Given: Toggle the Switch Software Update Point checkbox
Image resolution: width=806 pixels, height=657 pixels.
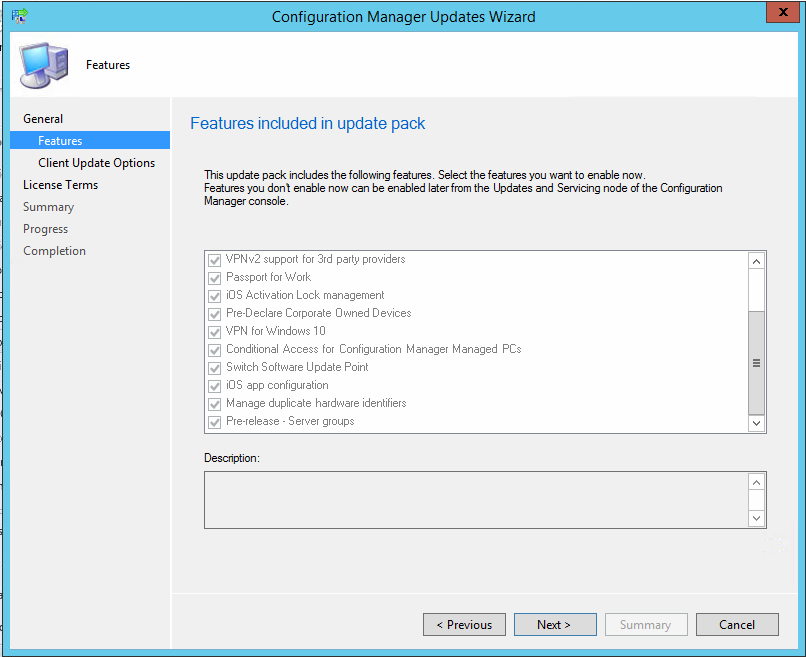Looking at the screenshot, I should coord(214,368).
